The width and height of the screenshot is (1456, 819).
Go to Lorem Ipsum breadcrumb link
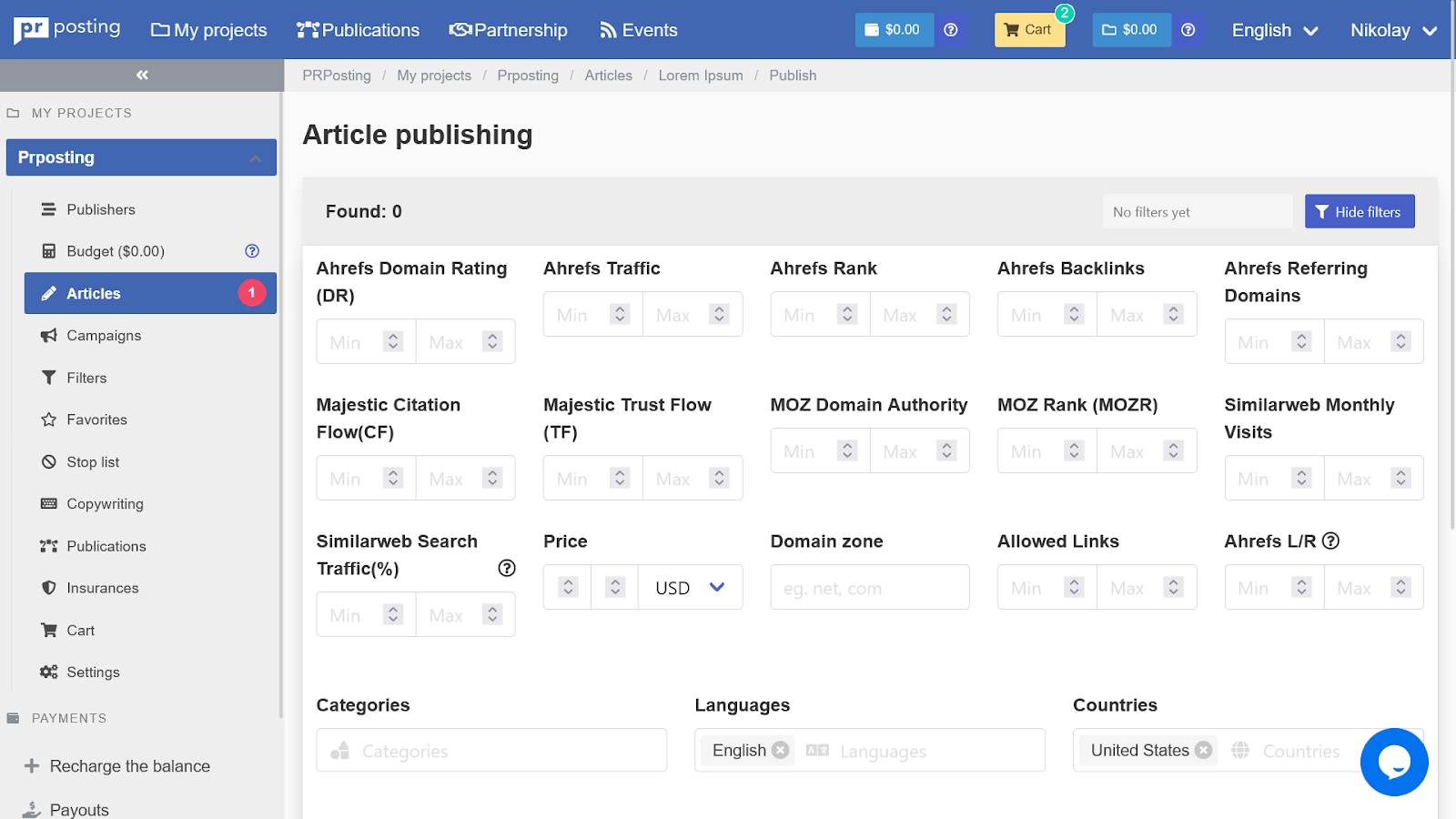point(701,76)
